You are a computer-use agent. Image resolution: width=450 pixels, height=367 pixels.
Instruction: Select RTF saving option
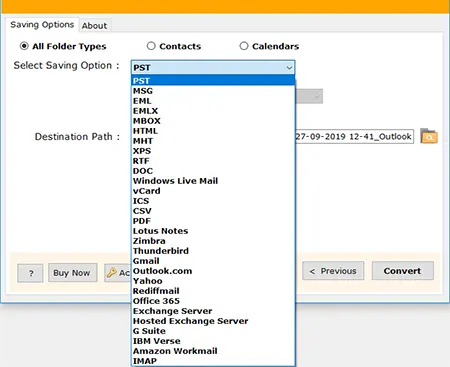[x=213, y=161]
